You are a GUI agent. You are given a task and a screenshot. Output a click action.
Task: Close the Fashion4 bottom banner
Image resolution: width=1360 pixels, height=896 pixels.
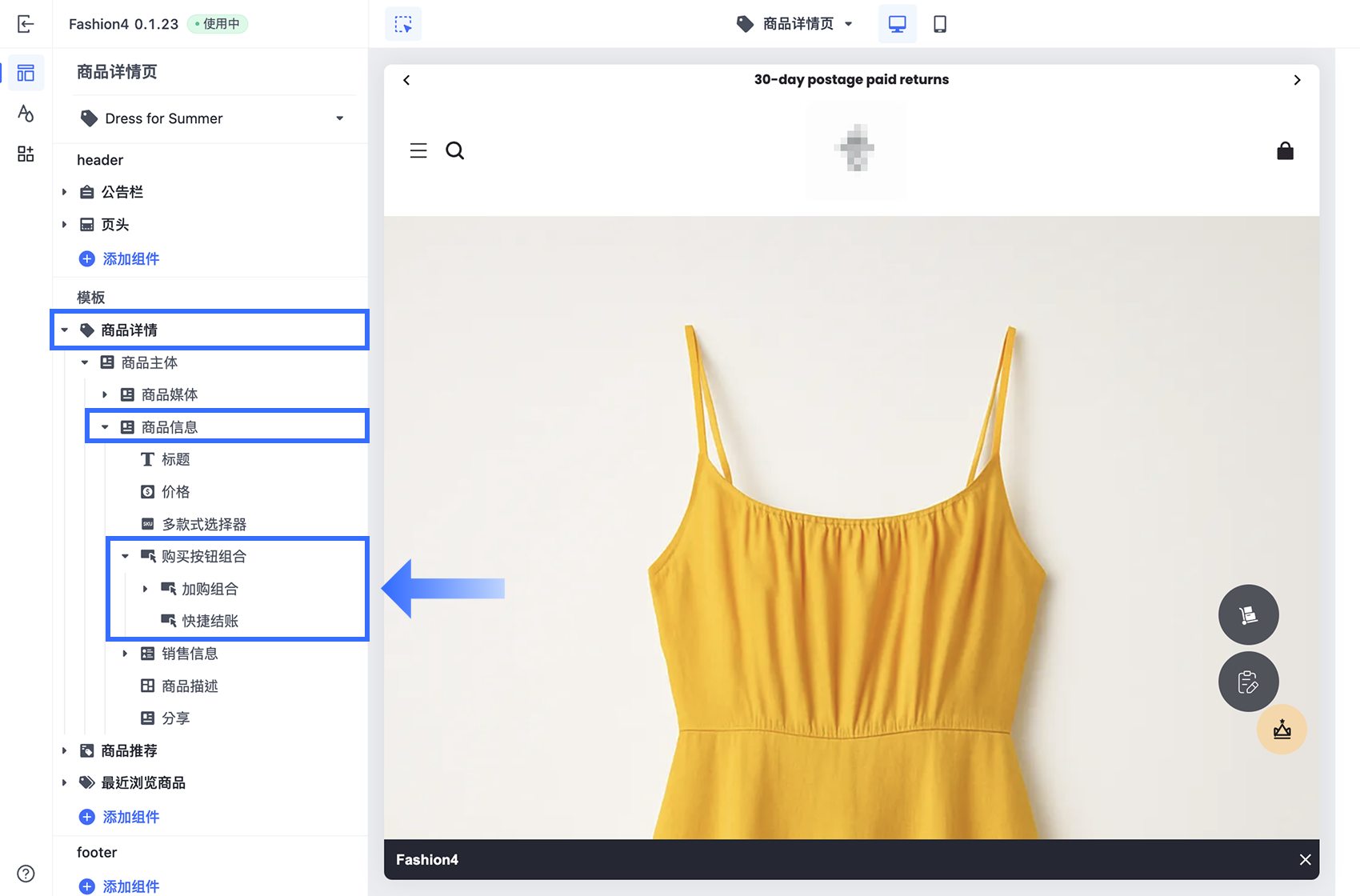pos(1305,859)
